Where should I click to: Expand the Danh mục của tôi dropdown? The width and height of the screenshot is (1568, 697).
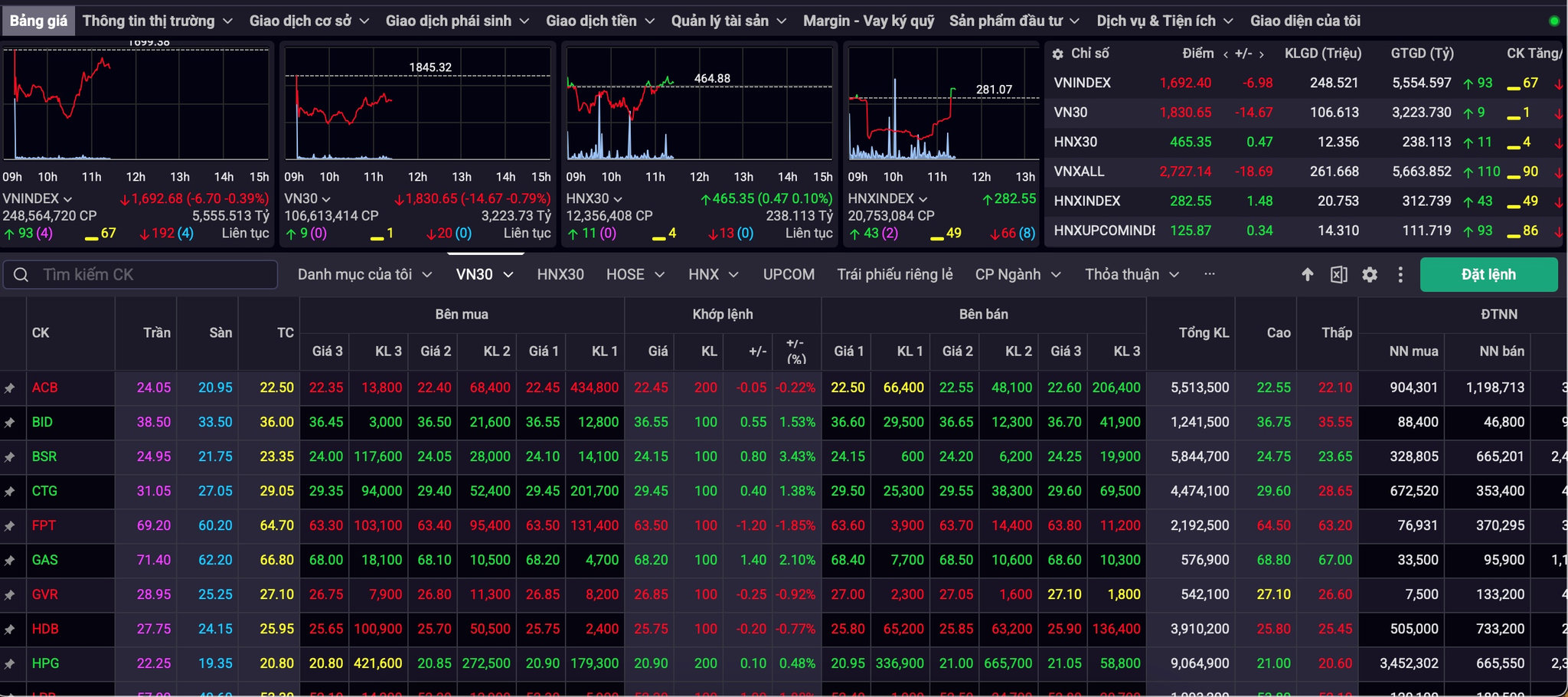(x=364, y=274)
